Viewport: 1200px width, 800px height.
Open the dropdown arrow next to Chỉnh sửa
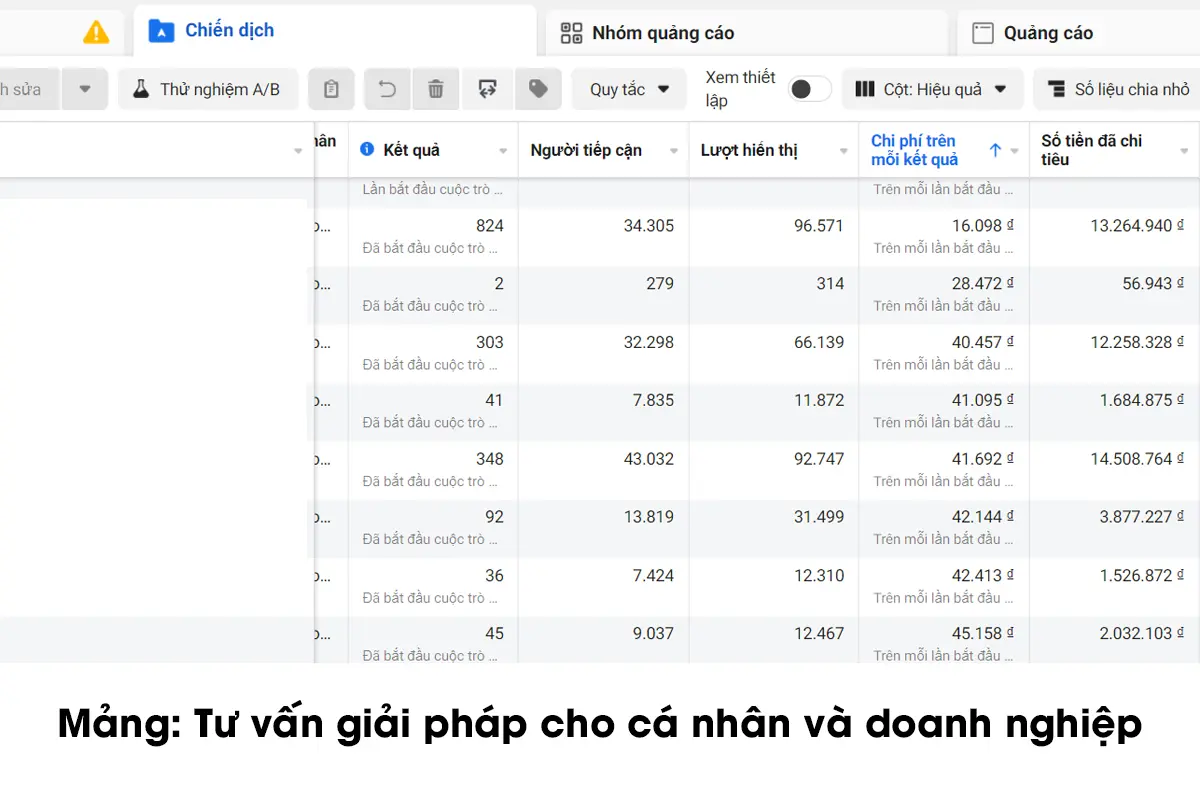(x=85, y=89)
